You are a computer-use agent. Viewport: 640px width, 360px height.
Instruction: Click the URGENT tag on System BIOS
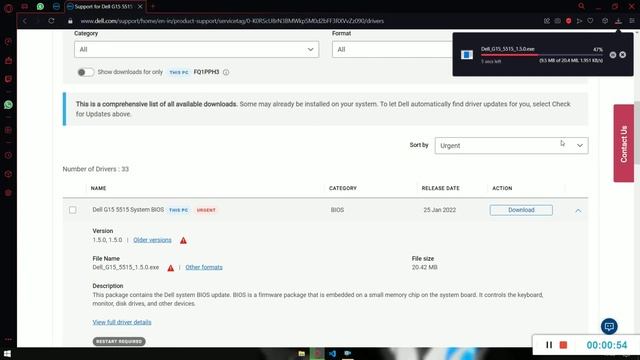[206, 210]
